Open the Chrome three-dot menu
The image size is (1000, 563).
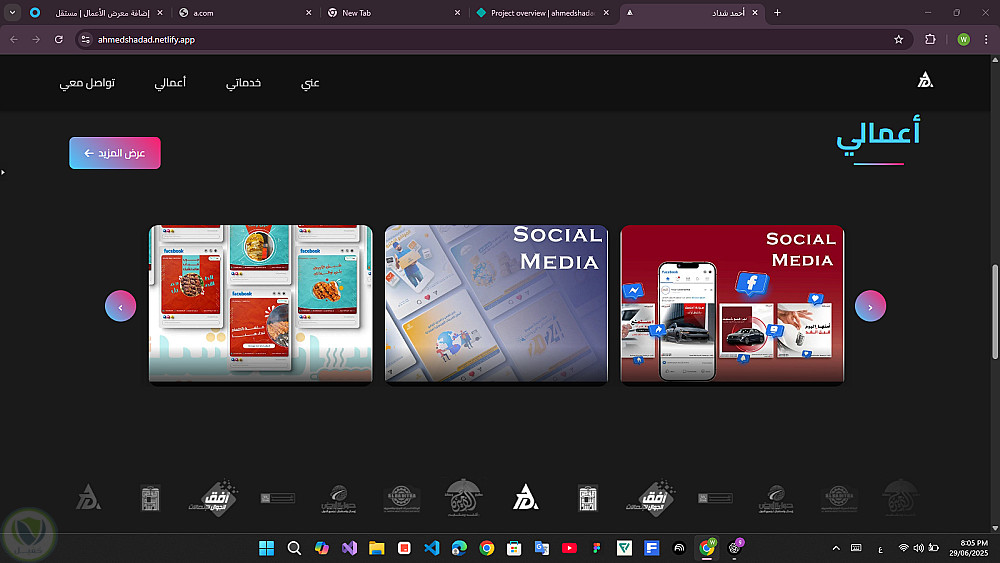tap(986, 40)
